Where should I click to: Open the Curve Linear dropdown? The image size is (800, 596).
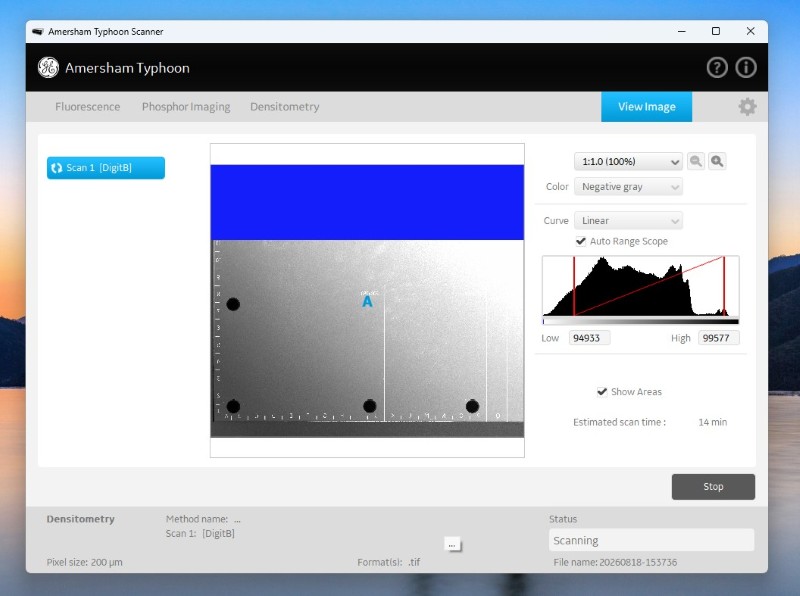pyautogui.click(x=628, y=221)
